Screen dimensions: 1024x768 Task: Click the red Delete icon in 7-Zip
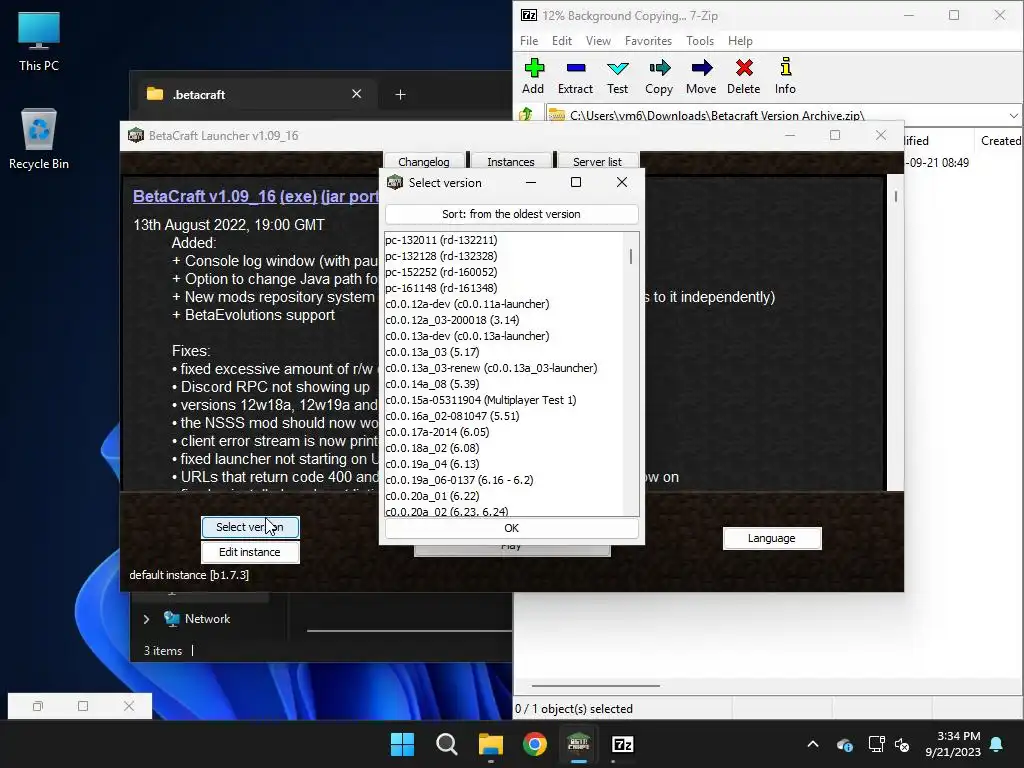point(744,68)
